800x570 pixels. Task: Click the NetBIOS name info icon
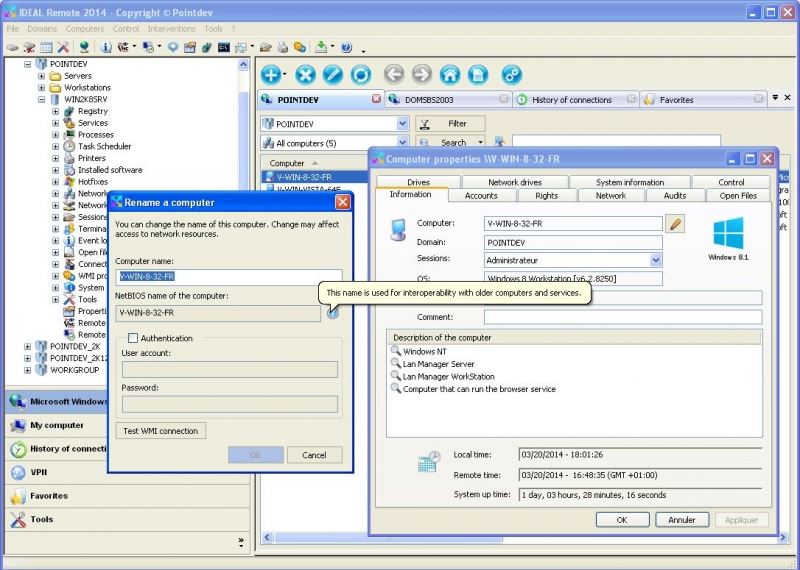point(332,312)
